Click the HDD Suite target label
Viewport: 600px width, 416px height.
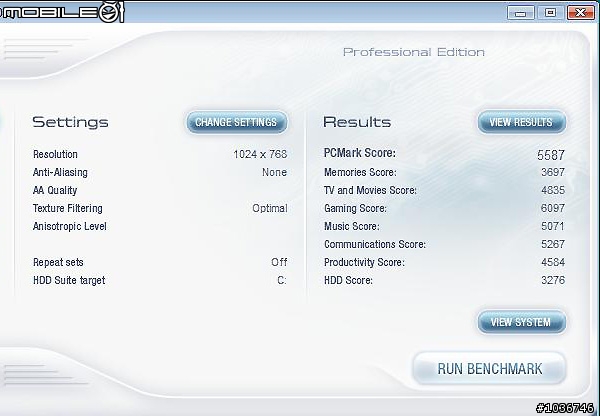69,280
